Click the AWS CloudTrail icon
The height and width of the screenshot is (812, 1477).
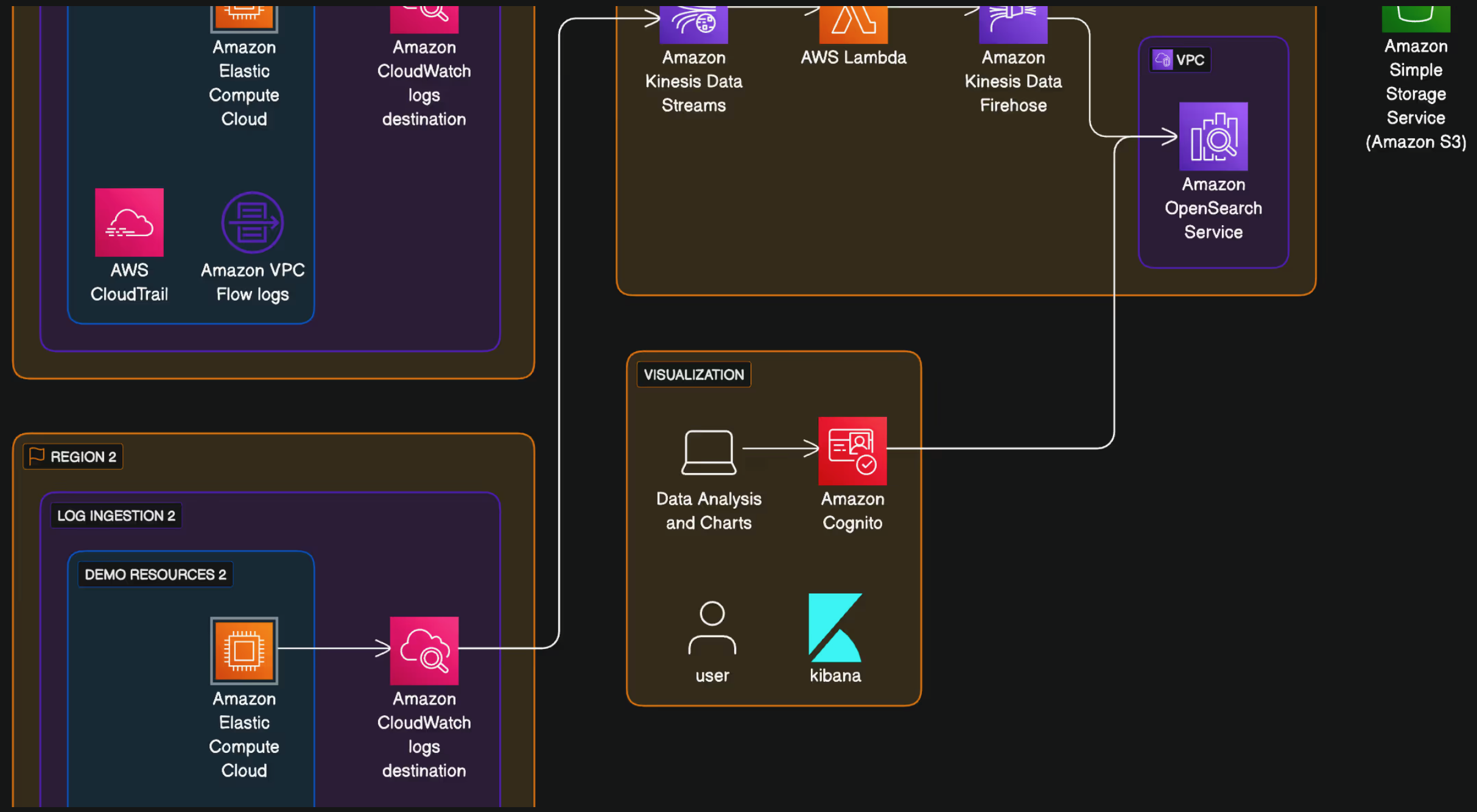click(129, 222)
